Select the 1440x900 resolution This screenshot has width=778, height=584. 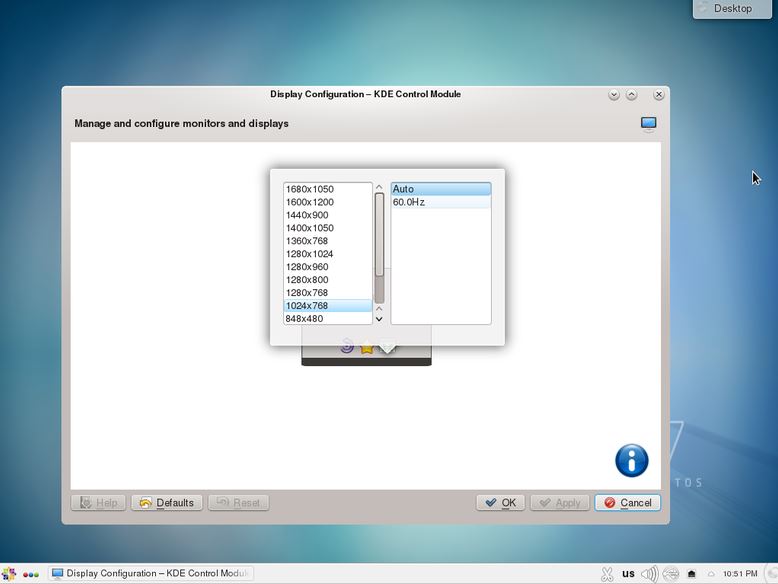pyautogui.click(x=327, y=215)
